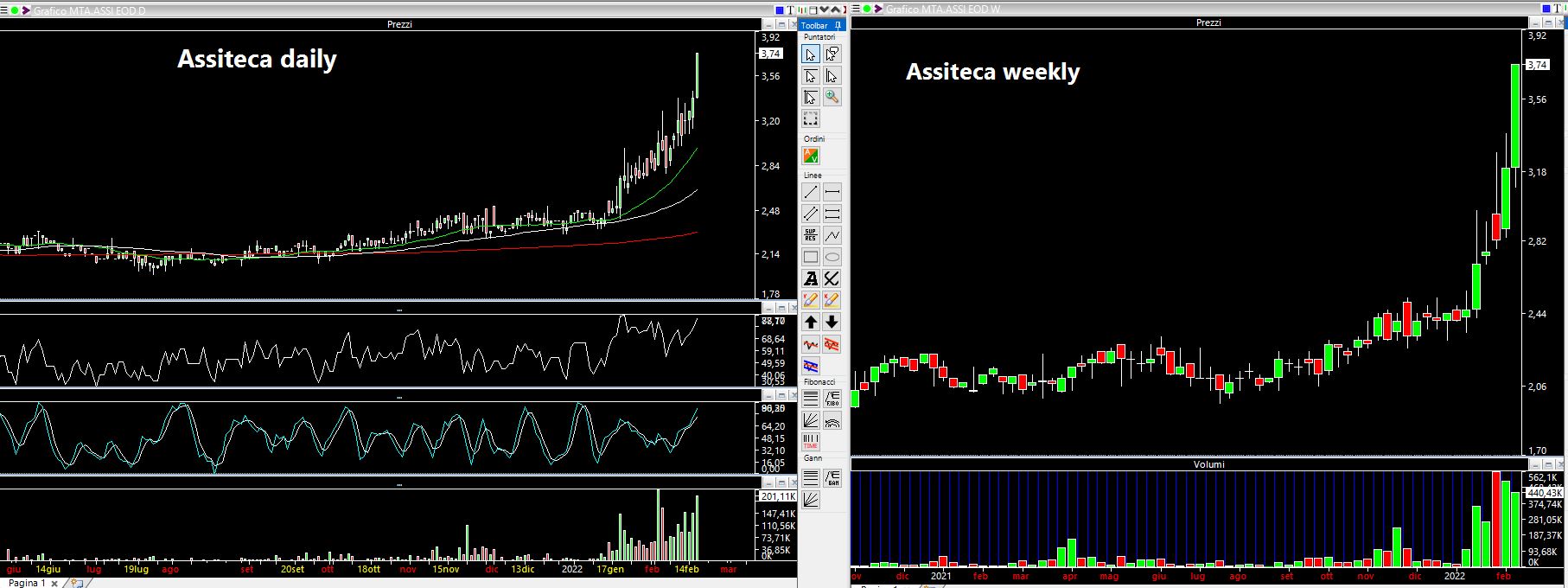Click the up chevron in daily chart title
This screenshot has height=588, width=1568.
click(x=835, y=9)
